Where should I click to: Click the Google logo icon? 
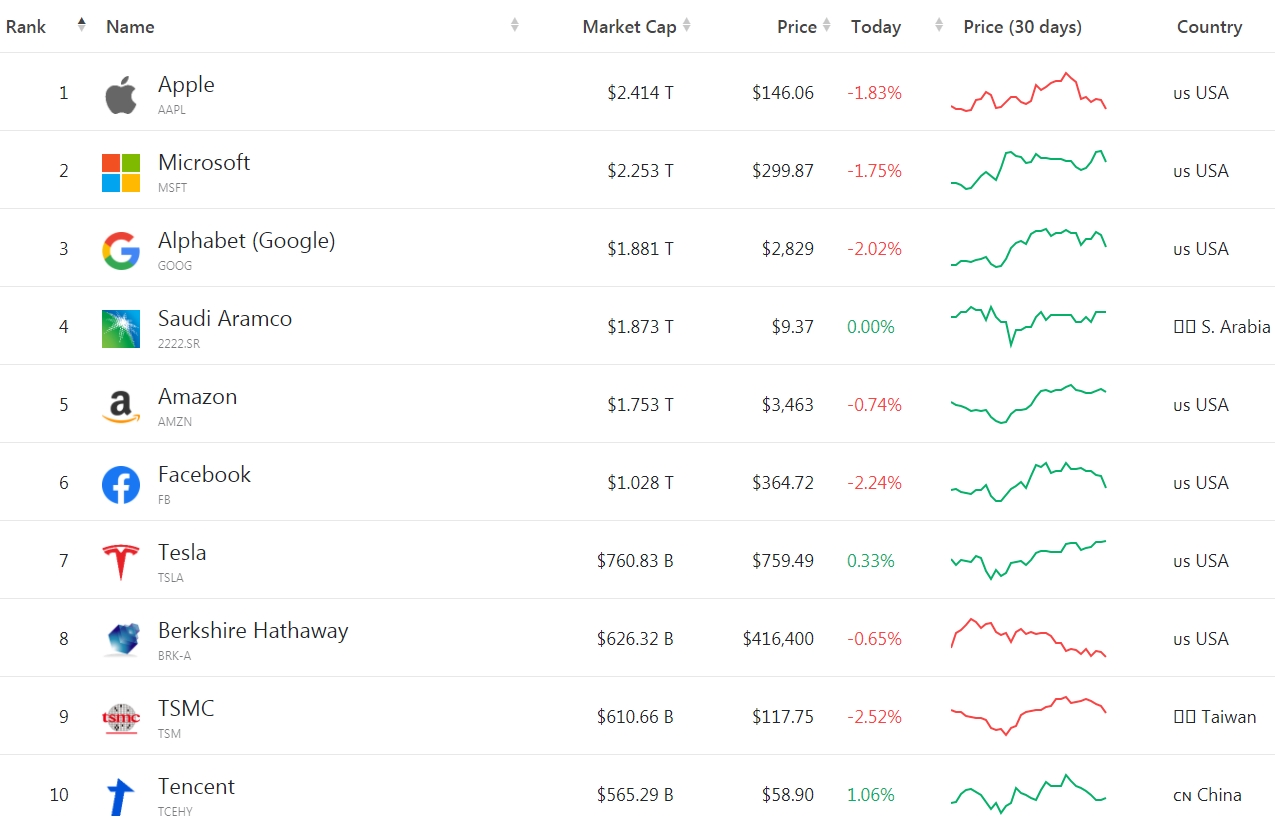click(x=121, y=251)
